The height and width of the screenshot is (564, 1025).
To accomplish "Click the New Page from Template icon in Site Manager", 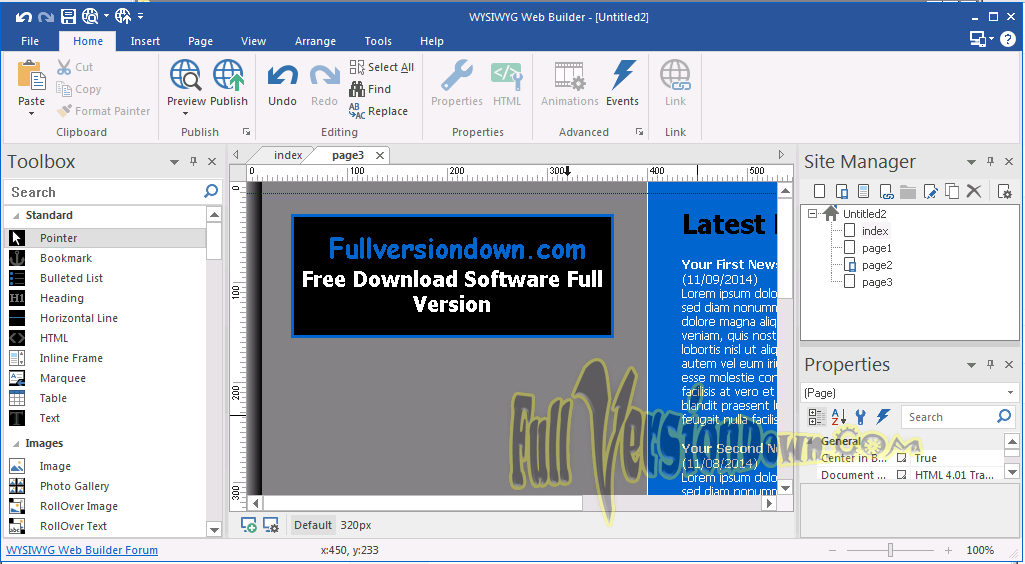I will coord(864,191).
